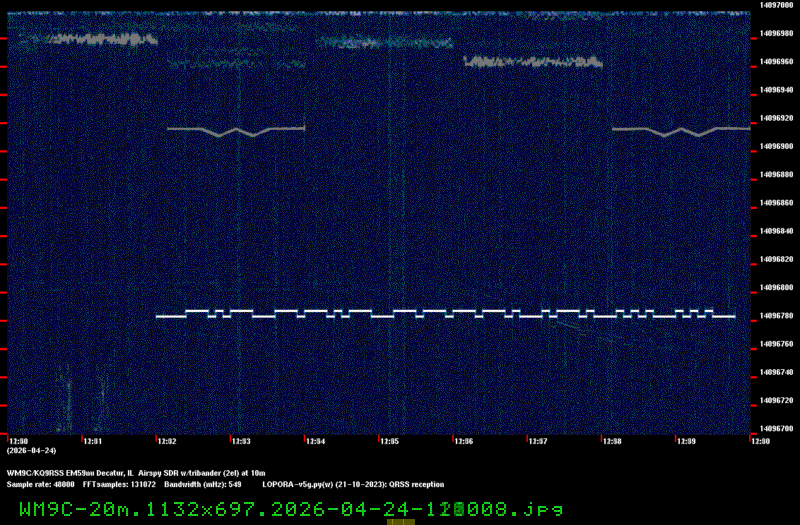Select the Bandwidth (mHz): 549 text
Viewport: 800px width, 525px height.
click(x=203, y=483)
